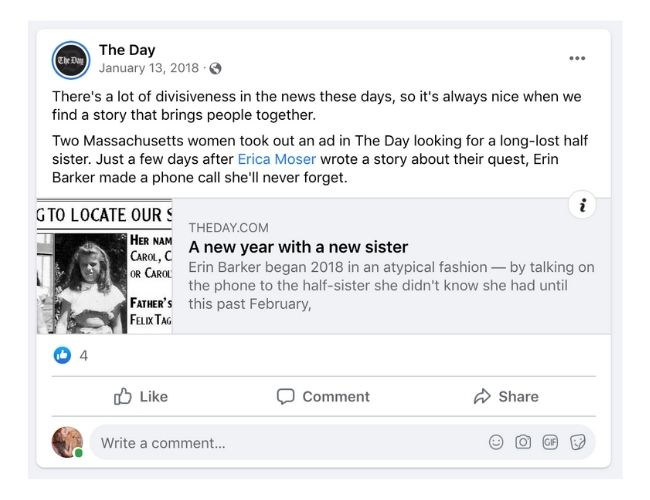
Task: Open the sticker picker icon
Action: 577,442
